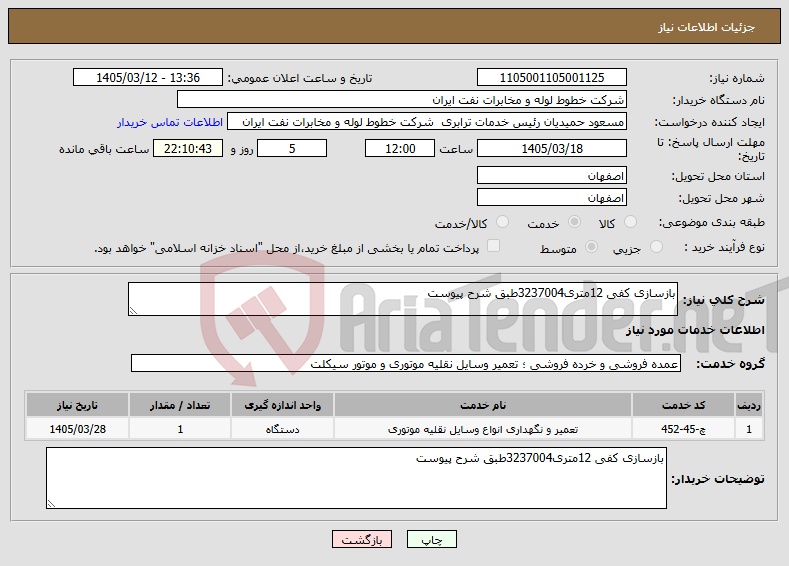This screenshot has width=789, height=566.
Task: Select the متوسط purchase type radio
Action: coord(592,247)
